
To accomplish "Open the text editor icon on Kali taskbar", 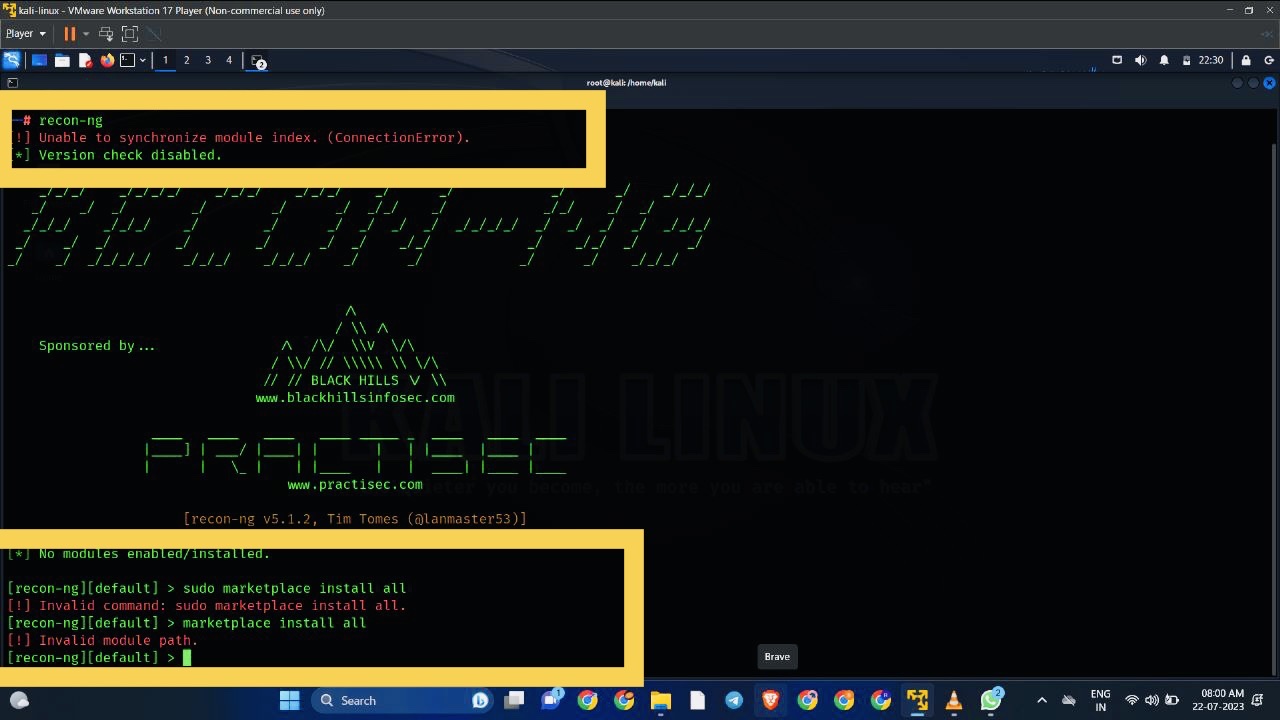I will [85, 60].
